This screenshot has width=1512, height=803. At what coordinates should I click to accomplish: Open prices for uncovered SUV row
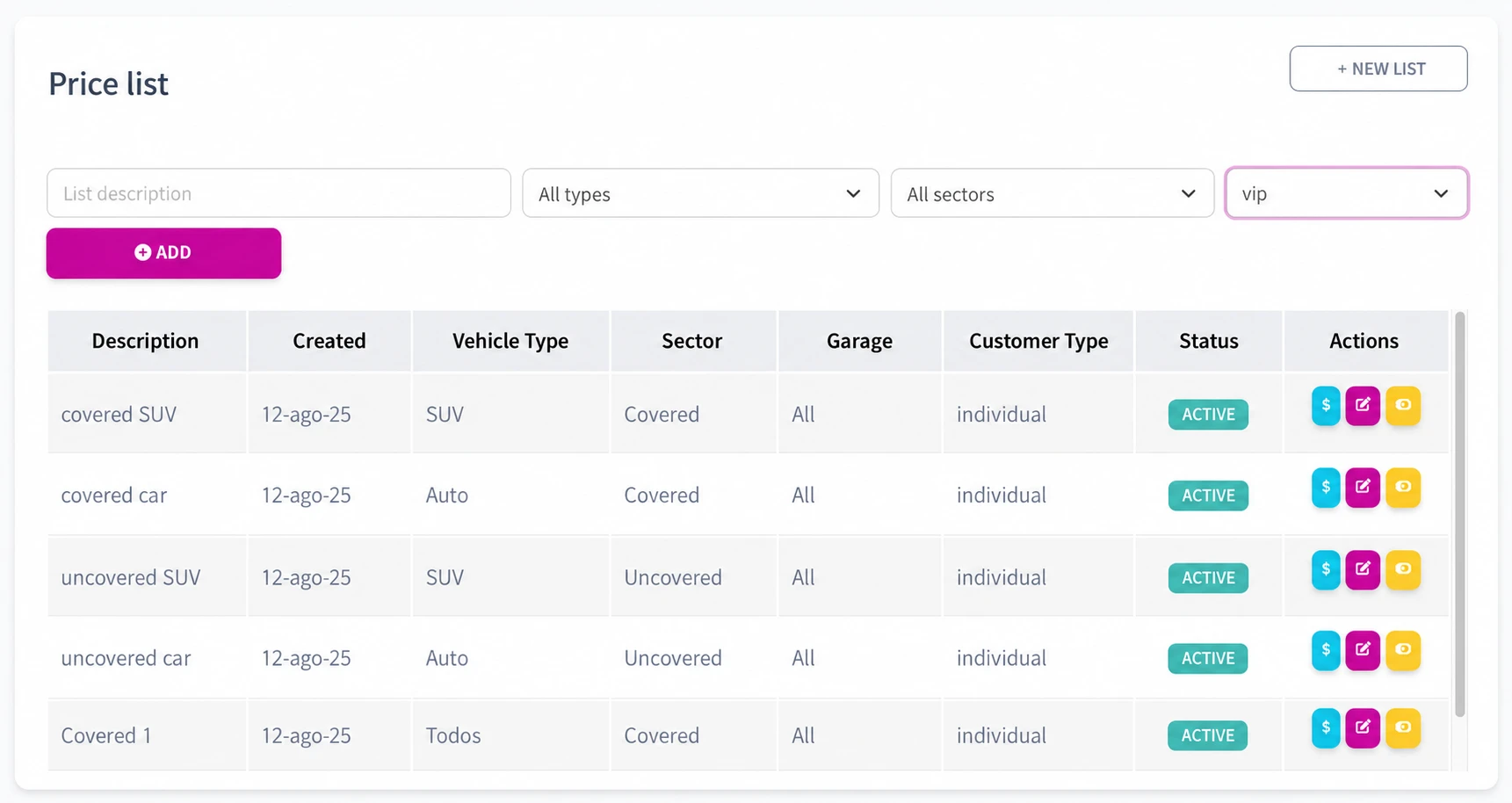(1326, 569)
